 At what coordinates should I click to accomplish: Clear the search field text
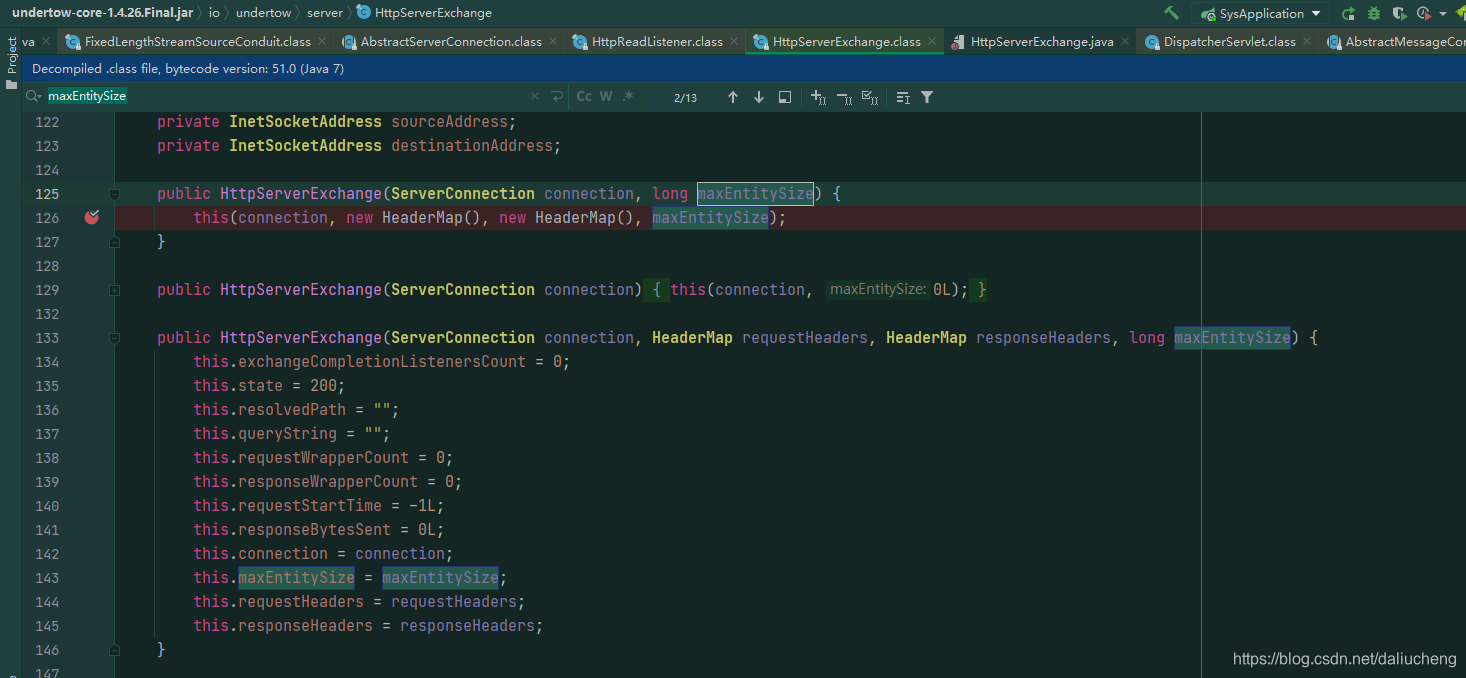(535, 97)
